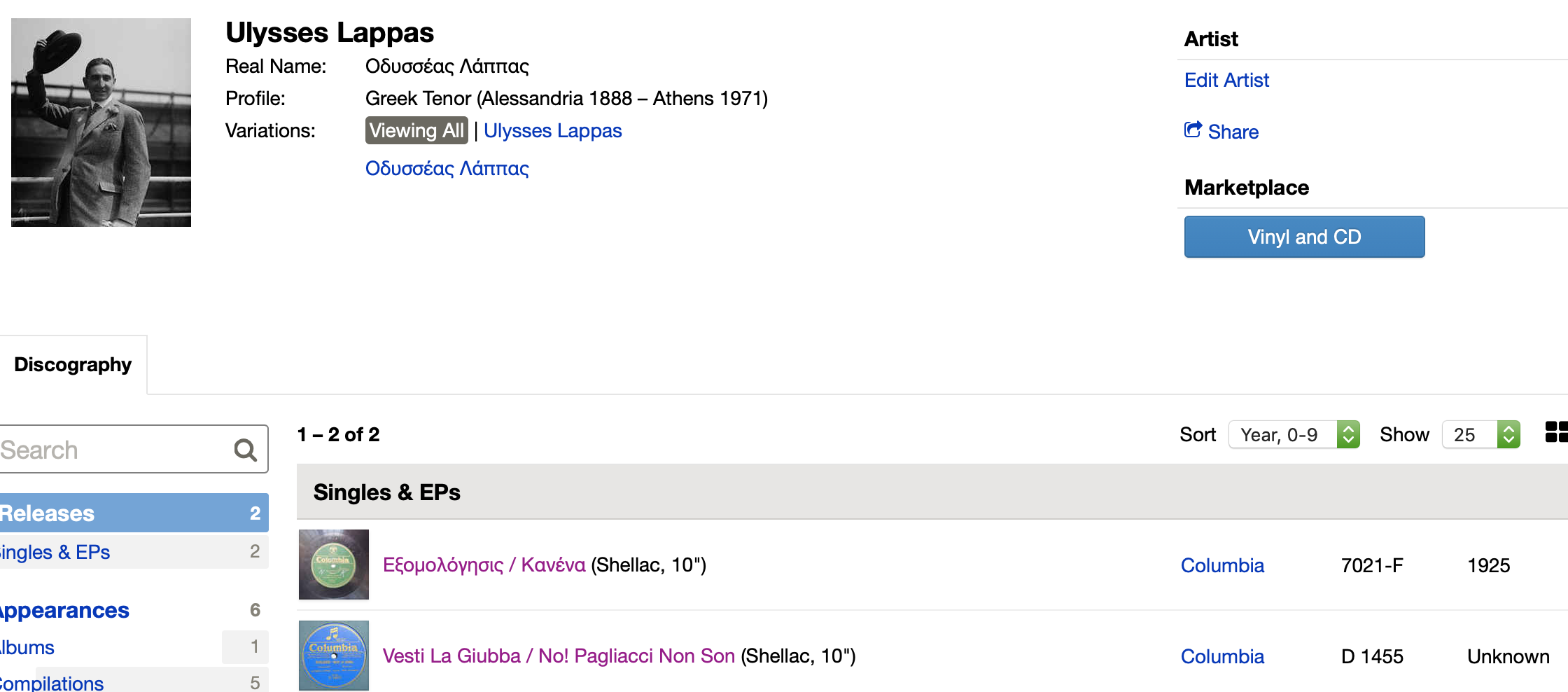Switch to grid view icon
The height and width of the screenshot is (692, 1568).
click(1555, 433)
